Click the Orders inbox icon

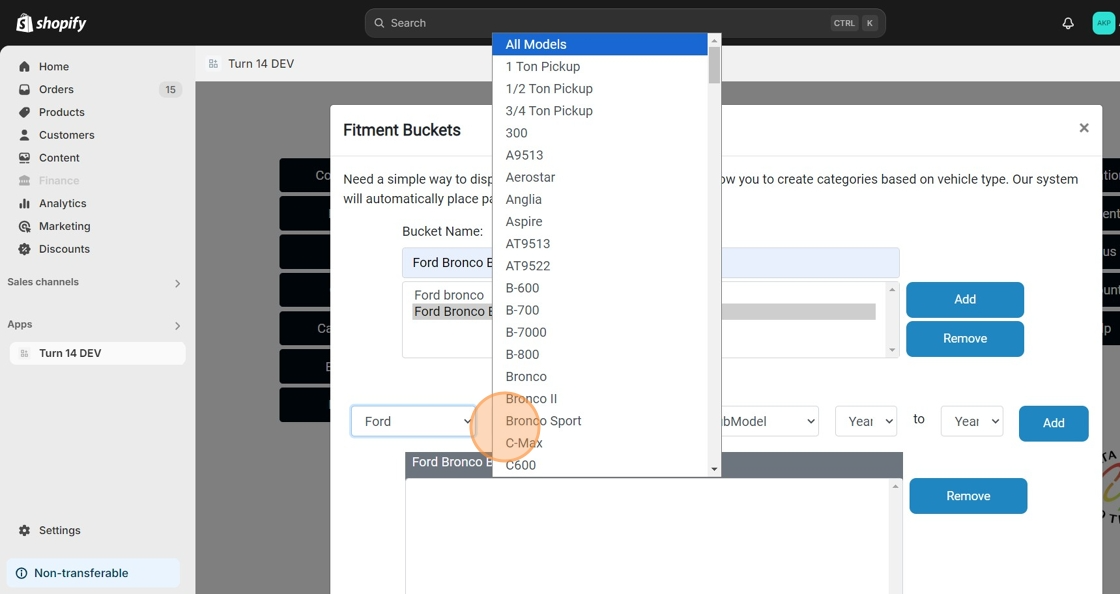(24, 89)
